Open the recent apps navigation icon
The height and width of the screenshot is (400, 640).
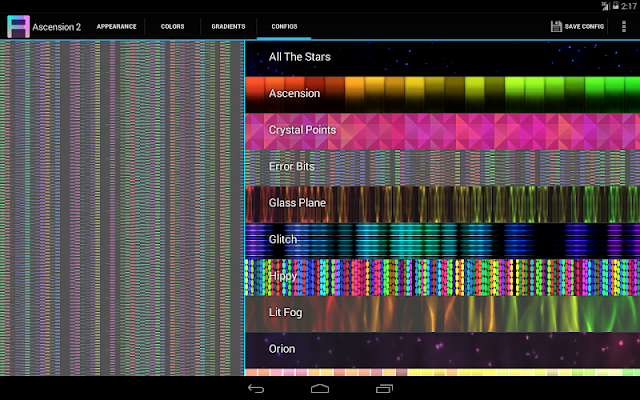click(384, 389)
